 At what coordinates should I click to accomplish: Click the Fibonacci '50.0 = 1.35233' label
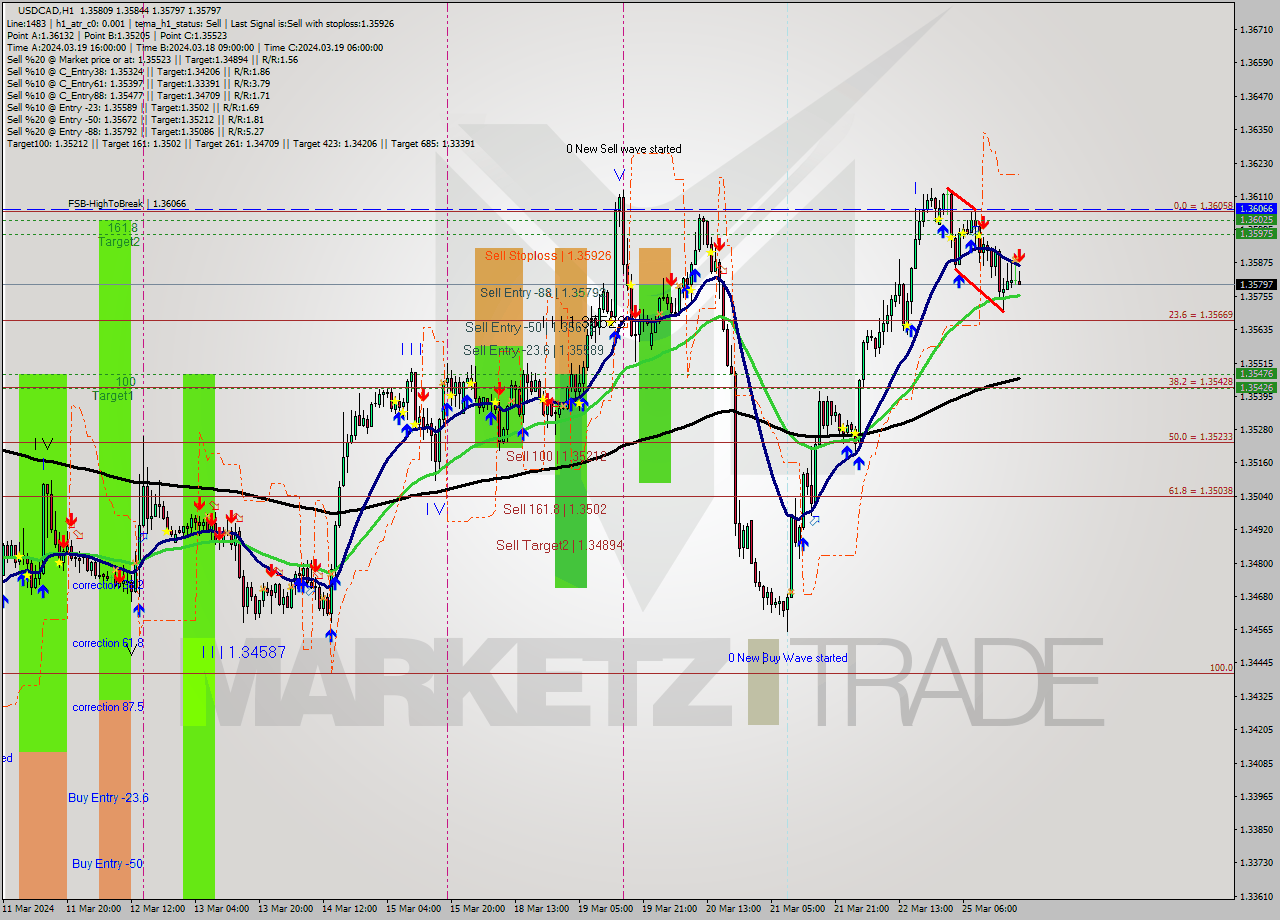1201,437
